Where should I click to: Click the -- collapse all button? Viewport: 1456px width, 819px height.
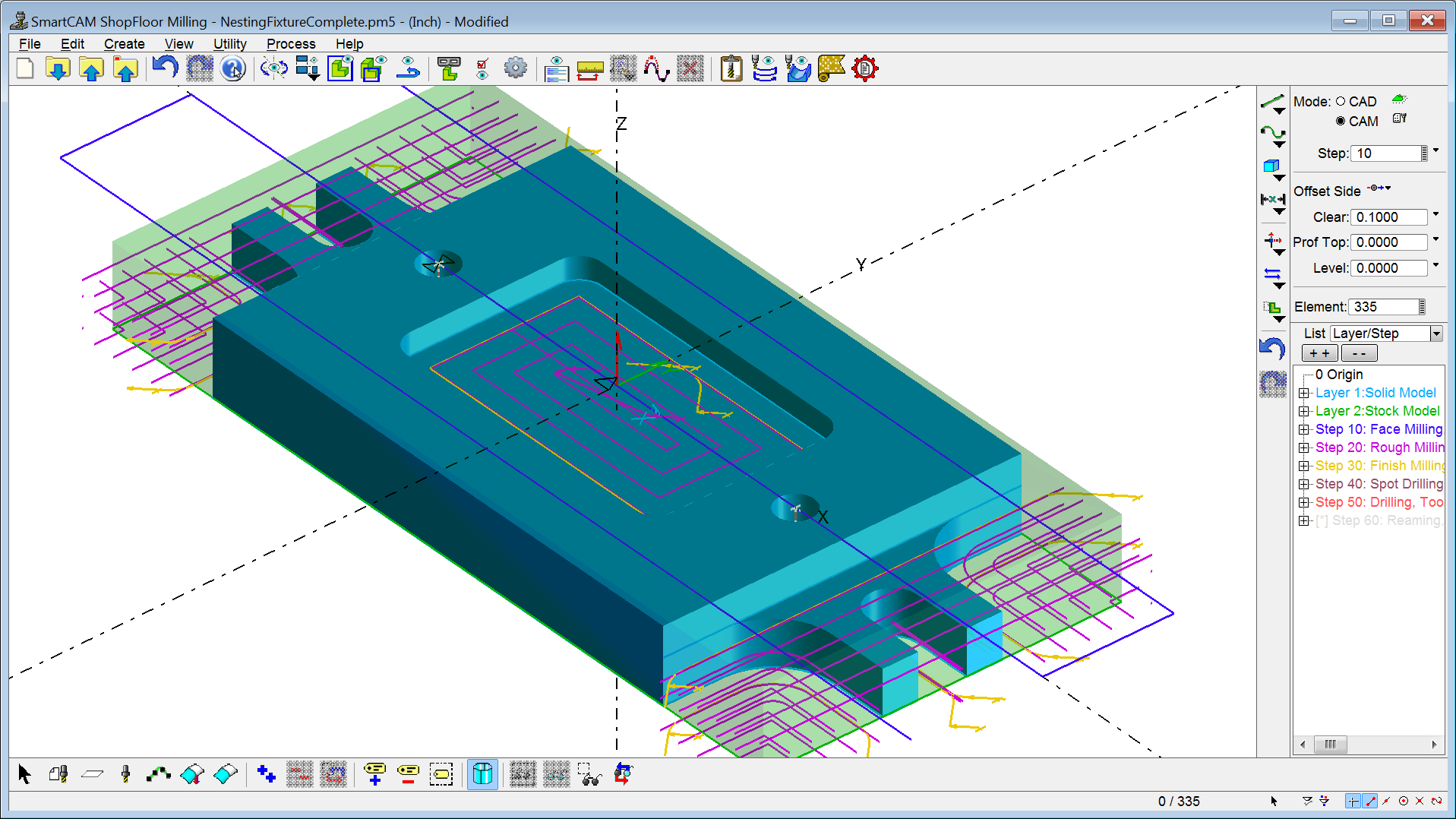click(1359, 353)
